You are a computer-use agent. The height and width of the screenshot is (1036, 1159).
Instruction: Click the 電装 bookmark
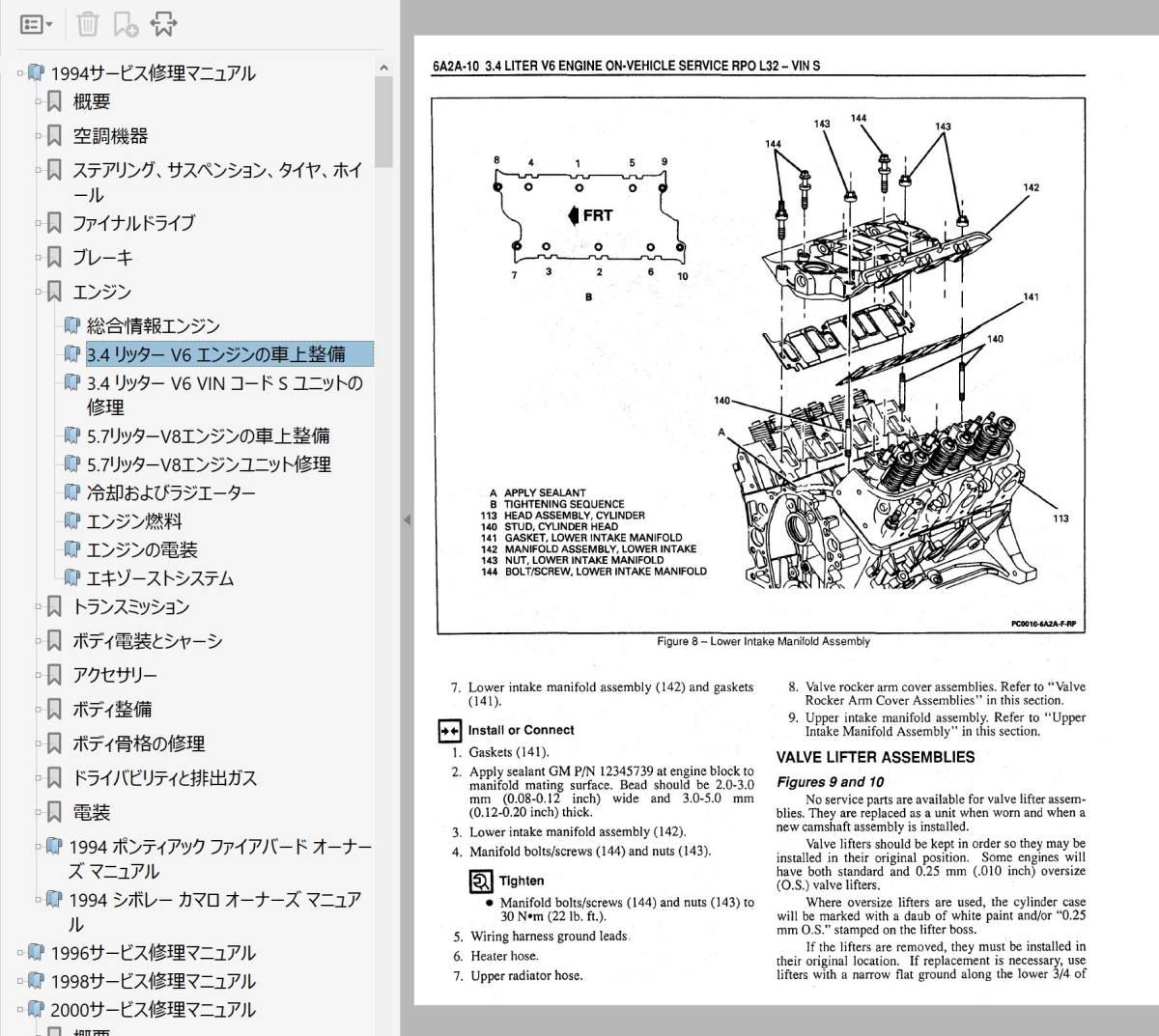pyautogui.click(x=92, y=813)
